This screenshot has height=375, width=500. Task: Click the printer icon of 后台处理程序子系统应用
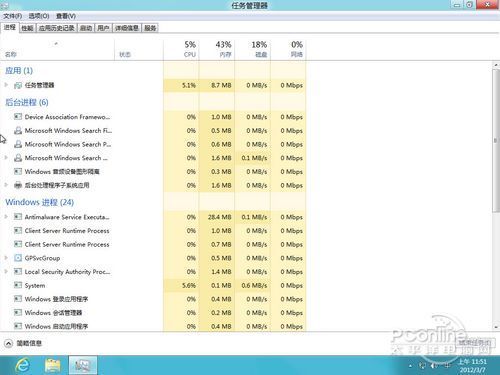coord(18,185)
